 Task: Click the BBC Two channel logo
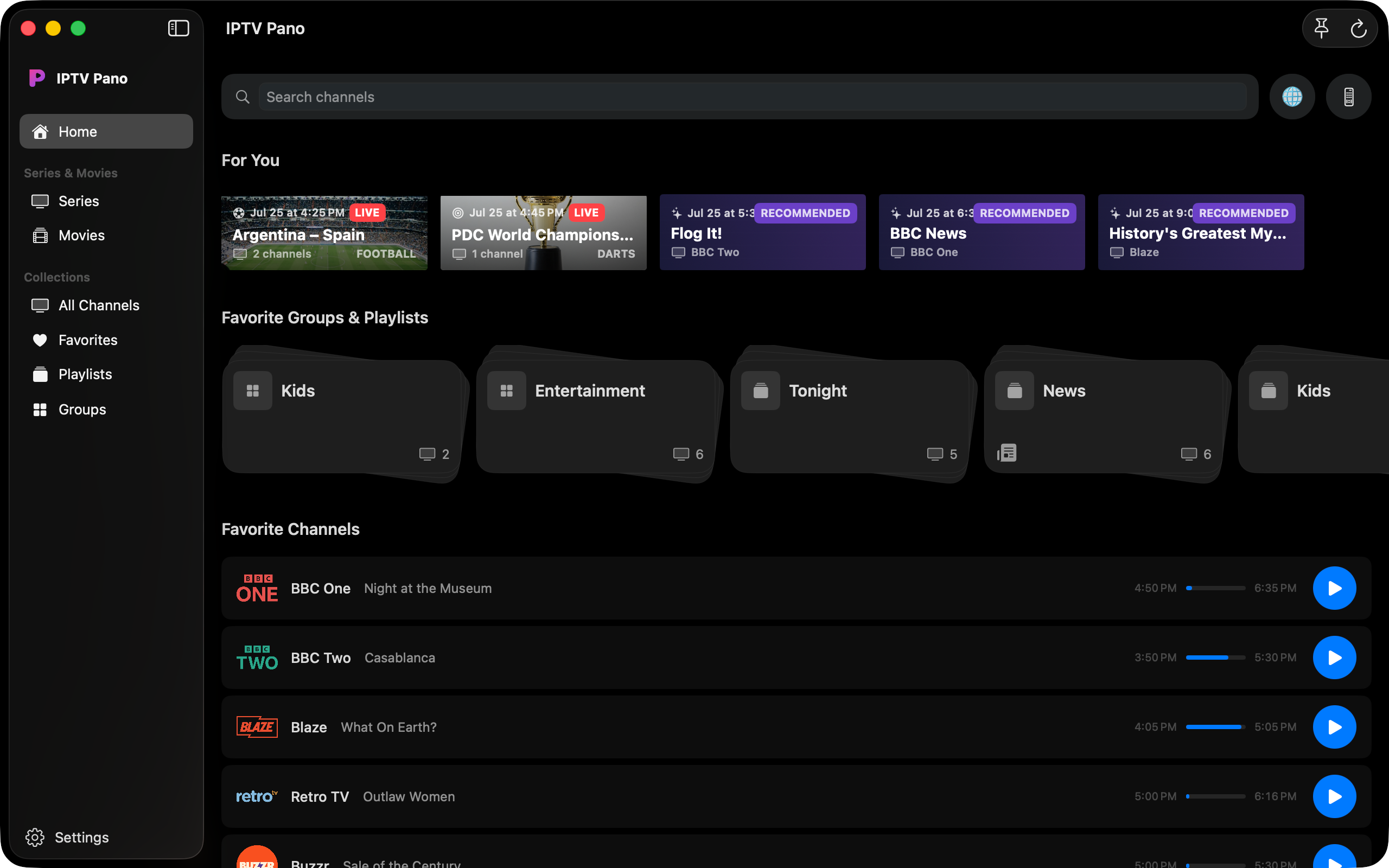coord(257,658)
